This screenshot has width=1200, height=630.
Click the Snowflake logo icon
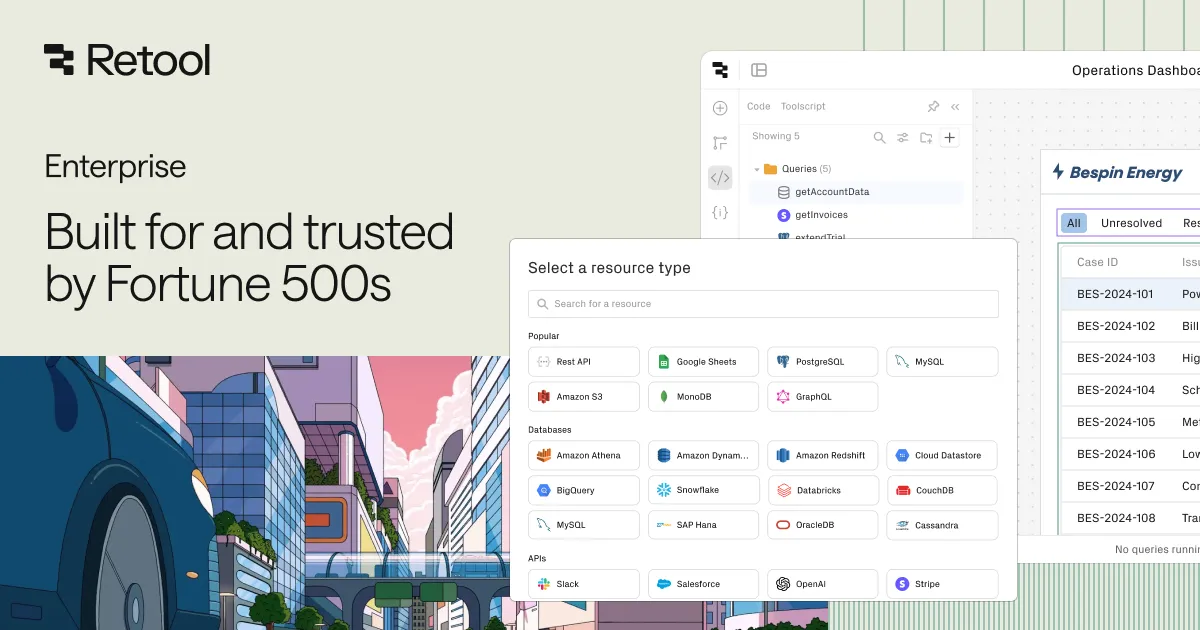click(x=663, y=490)
